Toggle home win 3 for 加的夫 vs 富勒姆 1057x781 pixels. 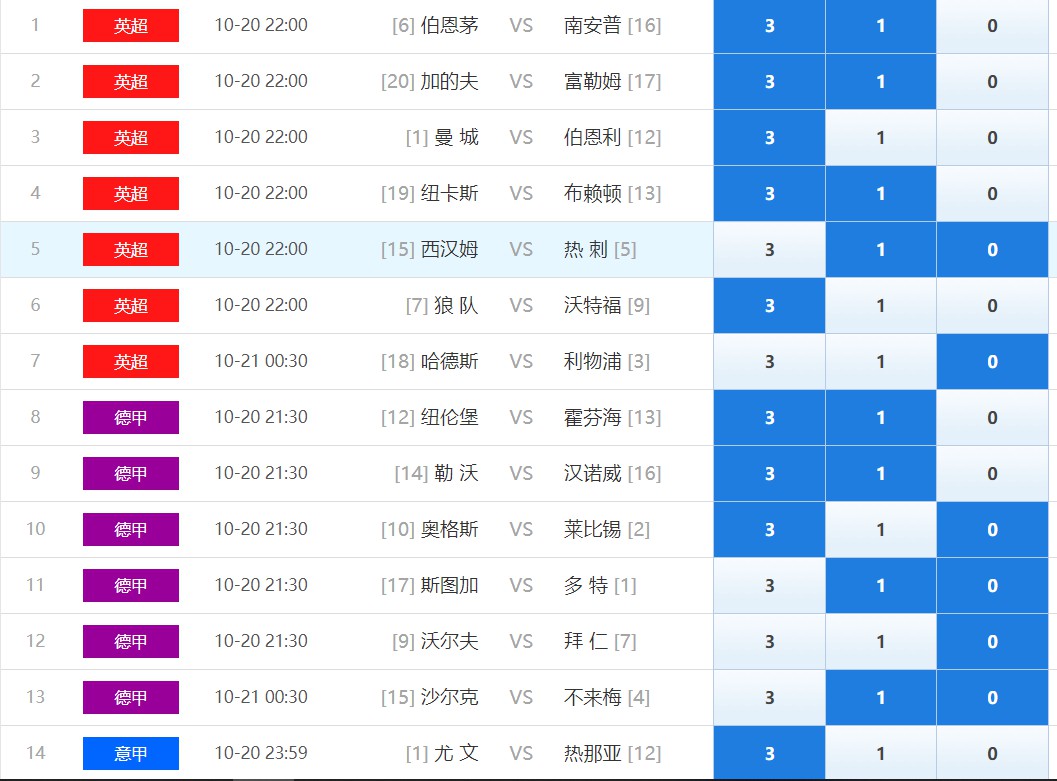coord(769,82)
